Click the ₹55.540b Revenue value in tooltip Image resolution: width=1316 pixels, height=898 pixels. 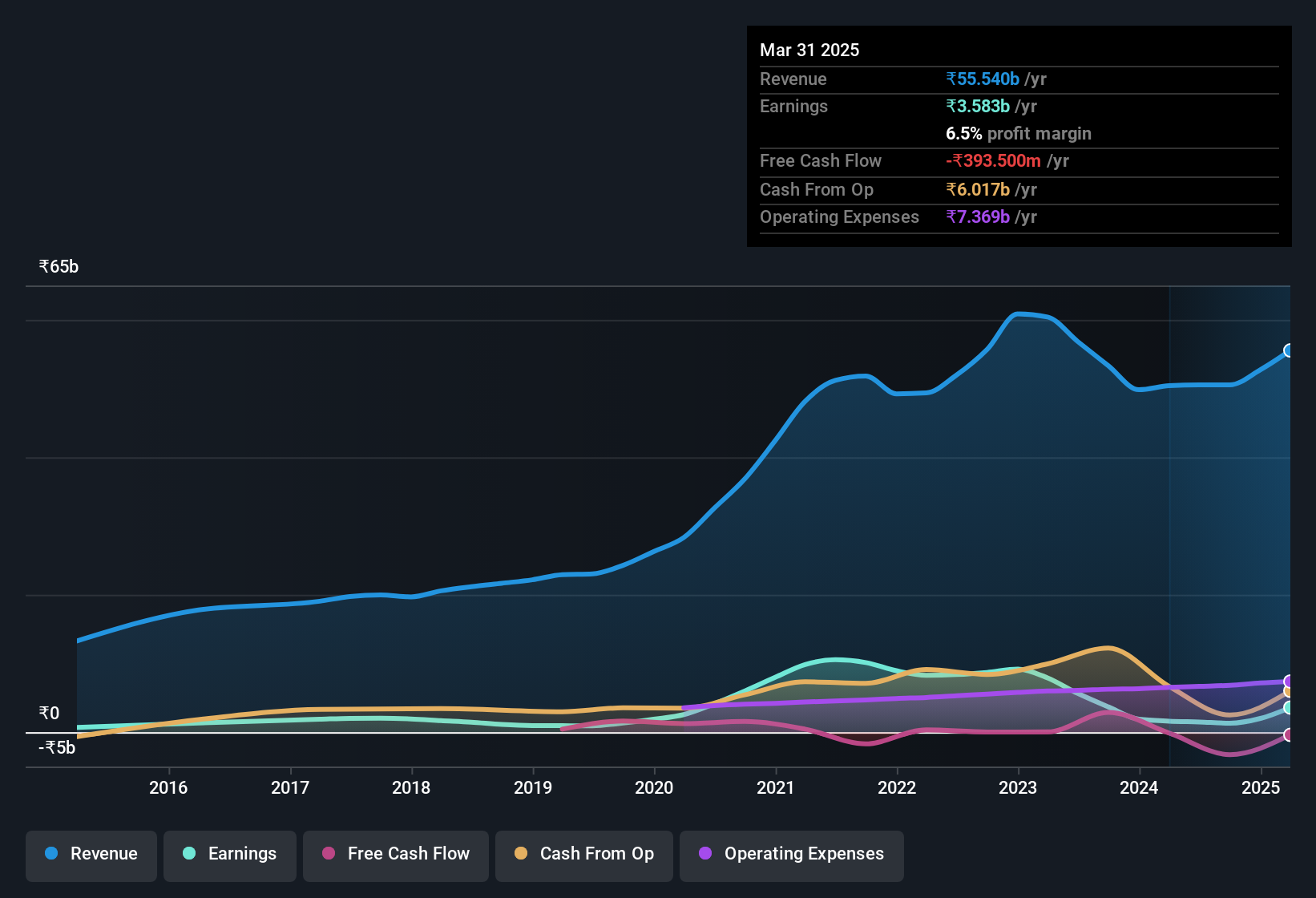point(983,79)
